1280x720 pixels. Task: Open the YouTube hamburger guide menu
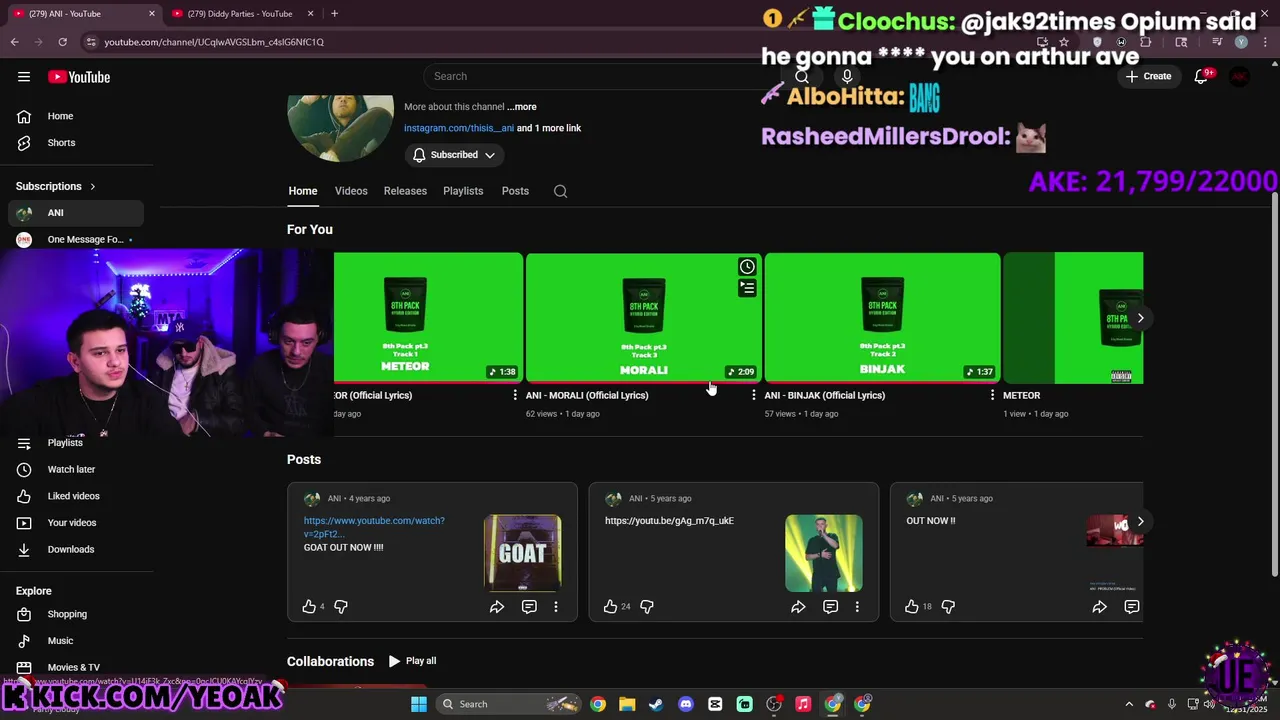(24, 77)
